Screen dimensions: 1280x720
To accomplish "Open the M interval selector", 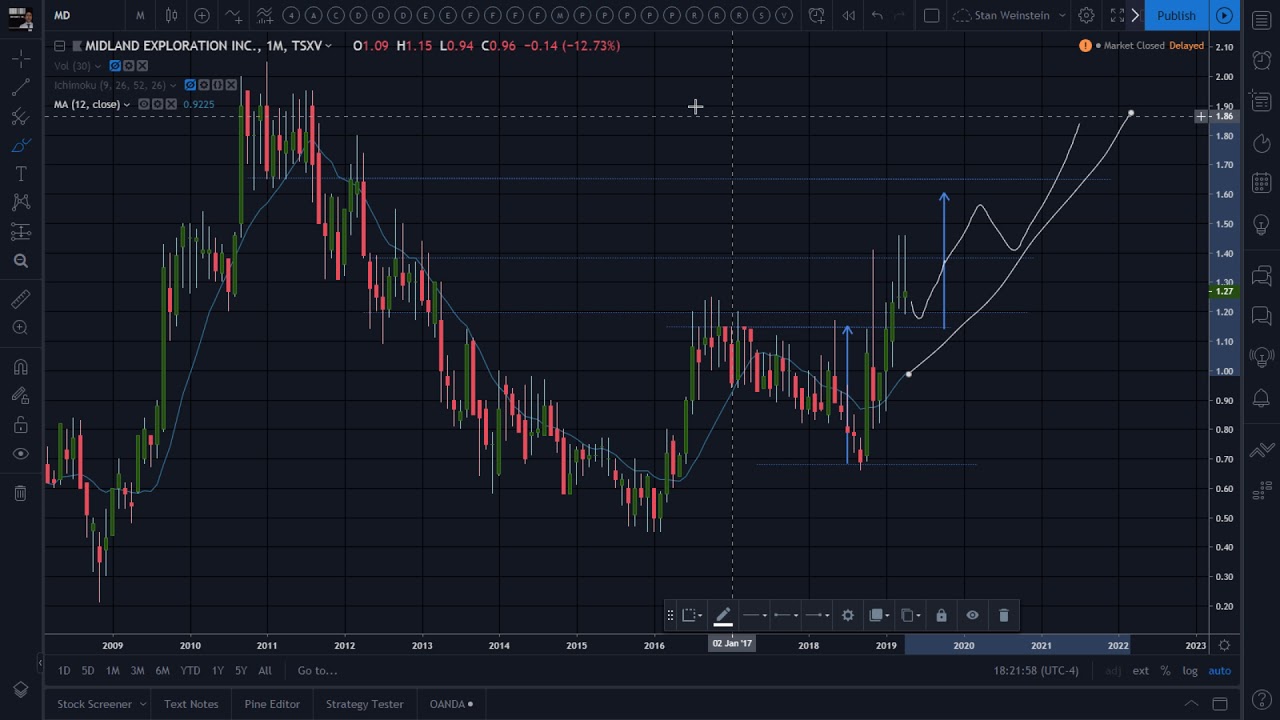I will tap(140, 15).
